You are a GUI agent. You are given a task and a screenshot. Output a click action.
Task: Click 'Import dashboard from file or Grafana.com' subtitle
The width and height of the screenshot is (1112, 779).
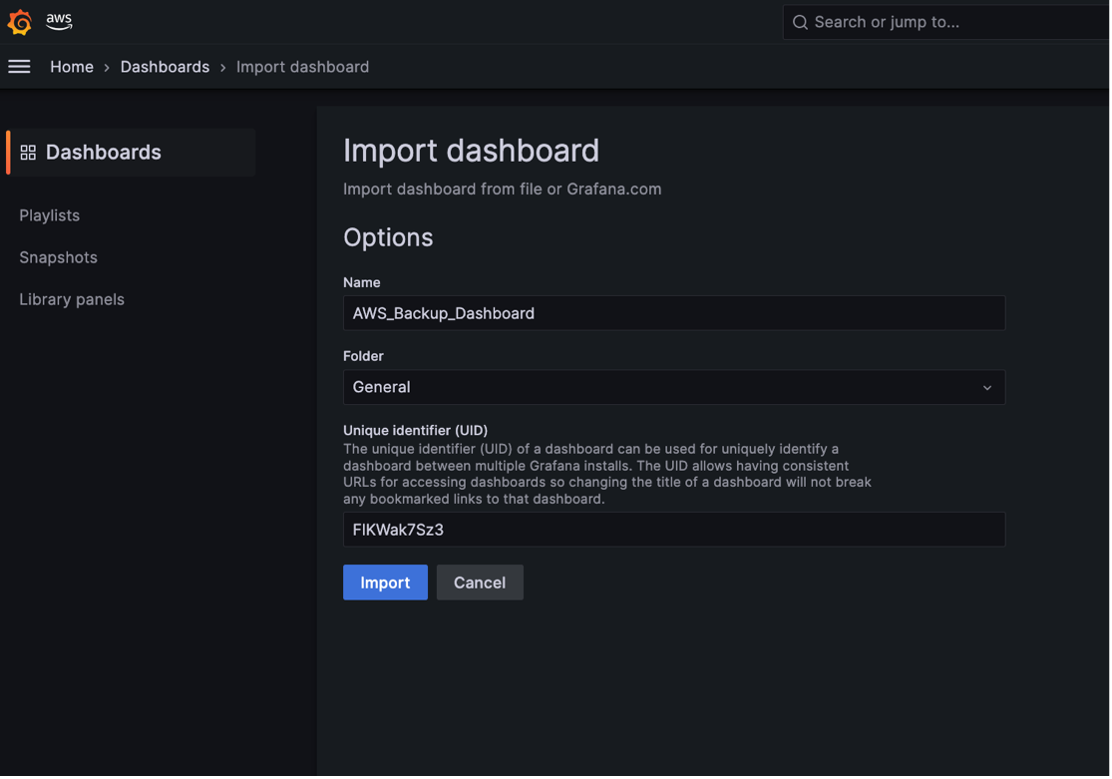coord(502,189)
